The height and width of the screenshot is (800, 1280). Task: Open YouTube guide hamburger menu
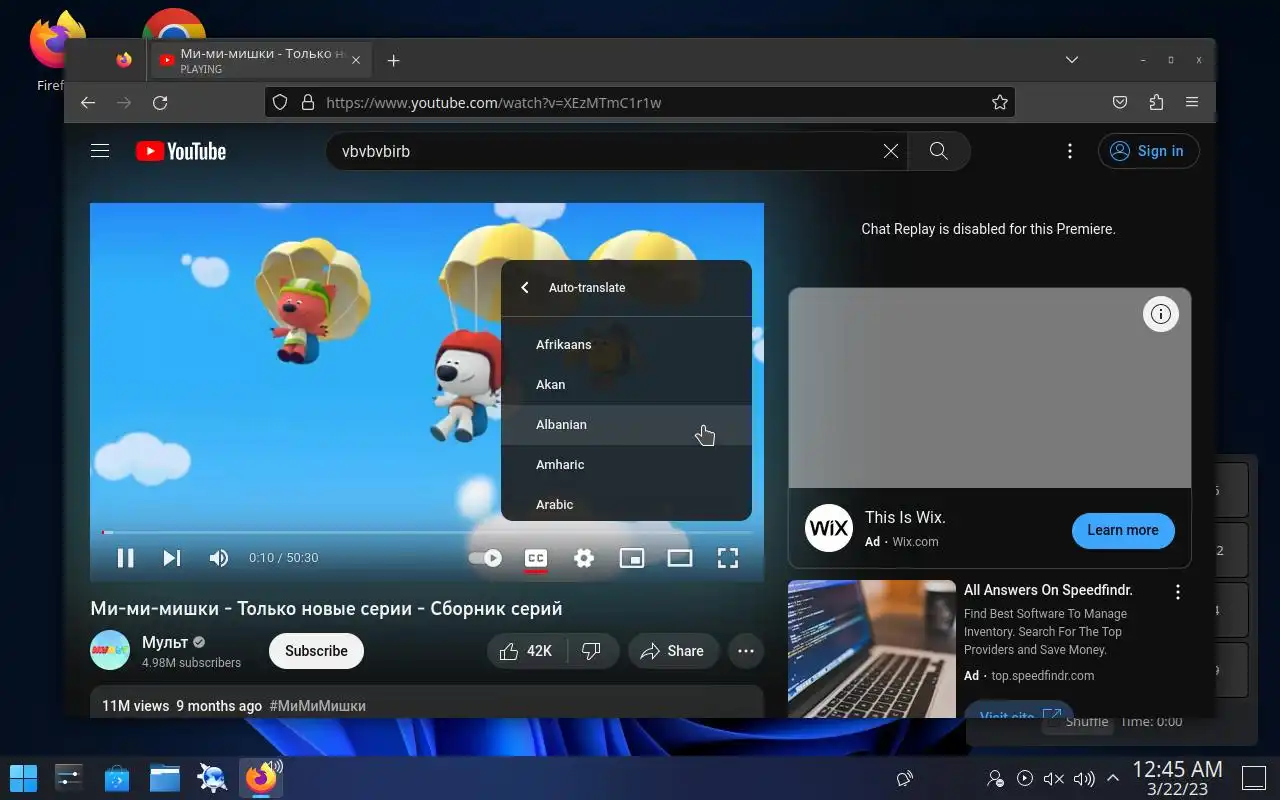pyautogui.click(x=100, y=151)
